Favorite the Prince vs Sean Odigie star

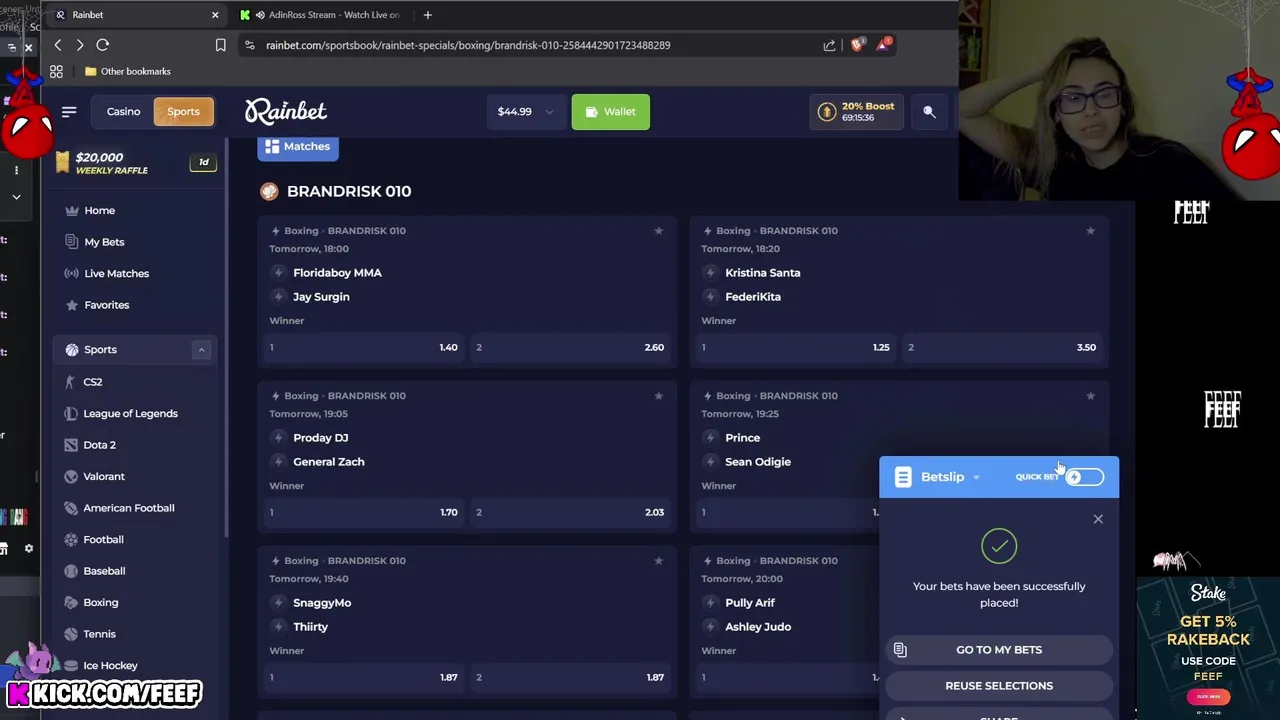pyautogui.click(x=1090, y=396)
